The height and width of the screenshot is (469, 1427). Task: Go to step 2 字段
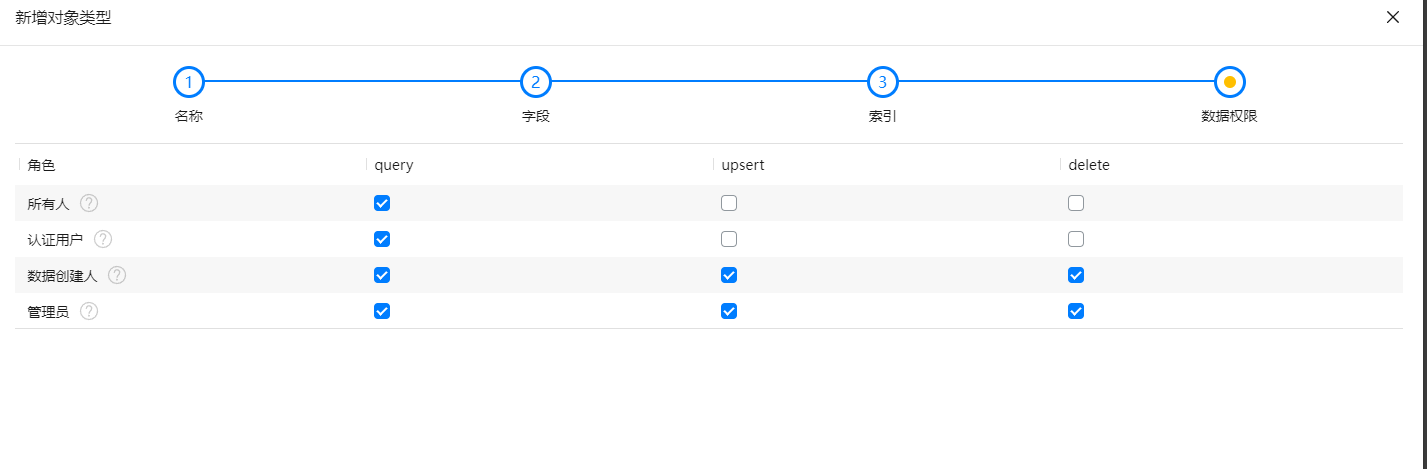tap(536, 82)
